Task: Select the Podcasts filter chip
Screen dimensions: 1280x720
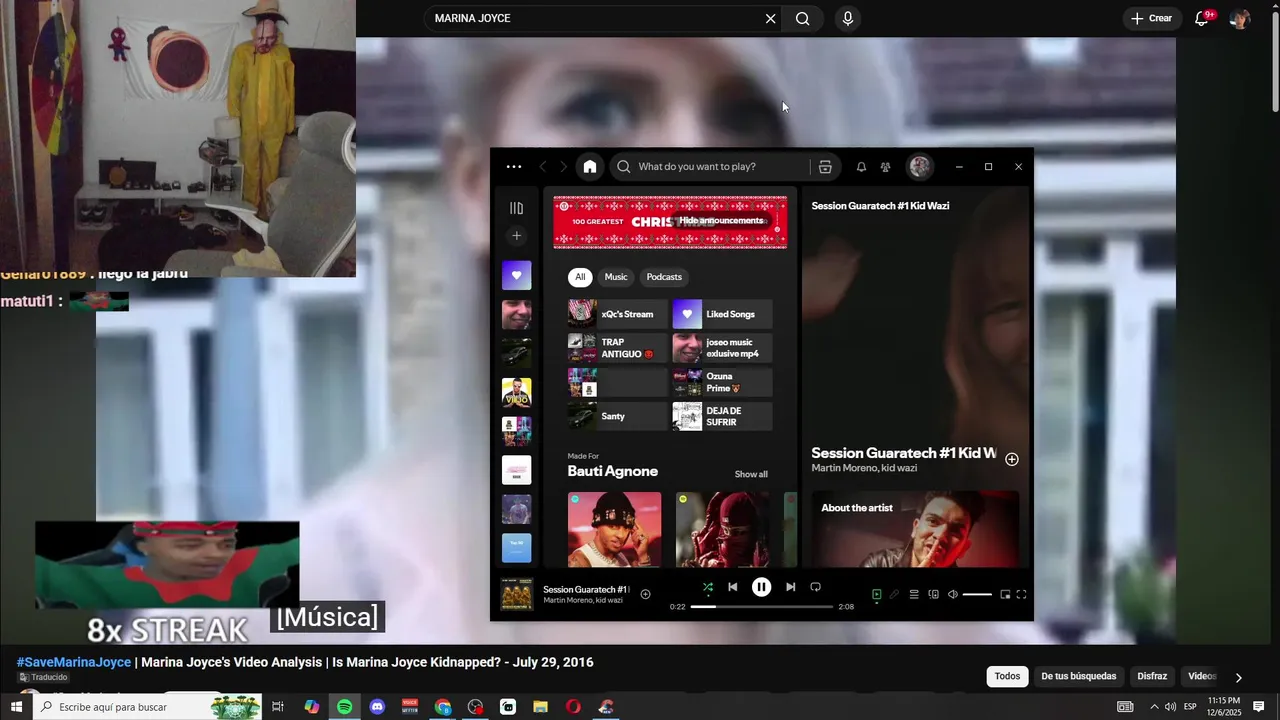Action: (664, 277)
